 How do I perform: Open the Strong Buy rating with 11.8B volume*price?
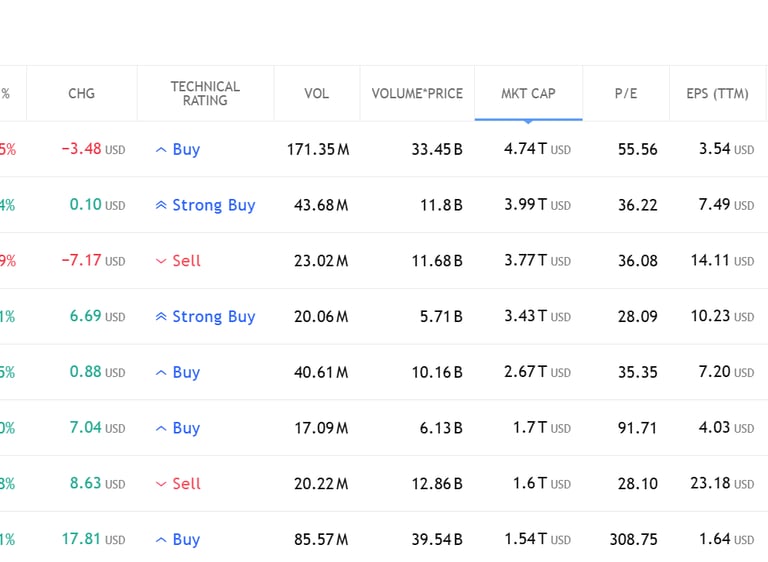(213, 205)
